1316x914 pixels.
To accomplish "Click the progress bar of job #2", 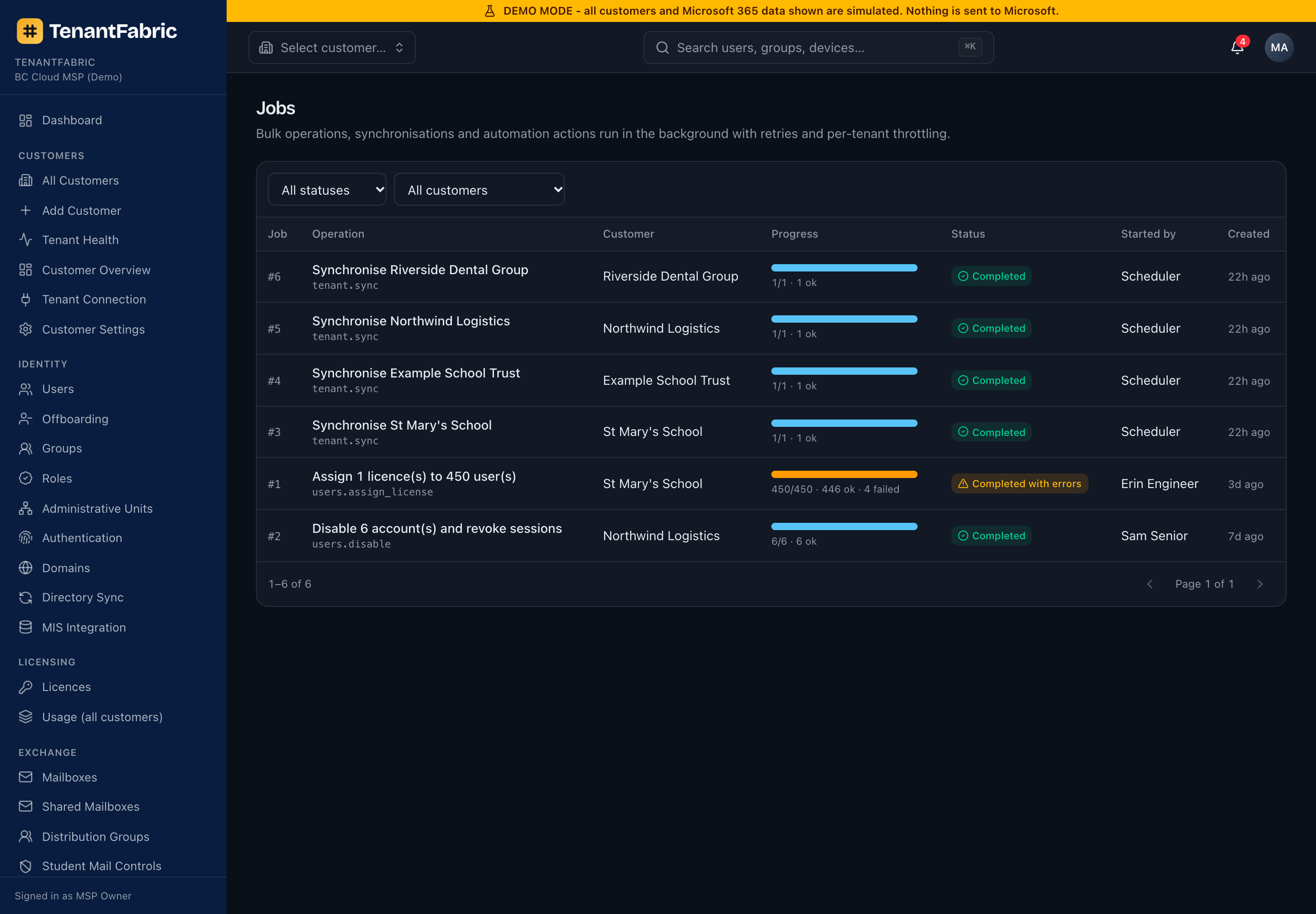I will point(844,526).
